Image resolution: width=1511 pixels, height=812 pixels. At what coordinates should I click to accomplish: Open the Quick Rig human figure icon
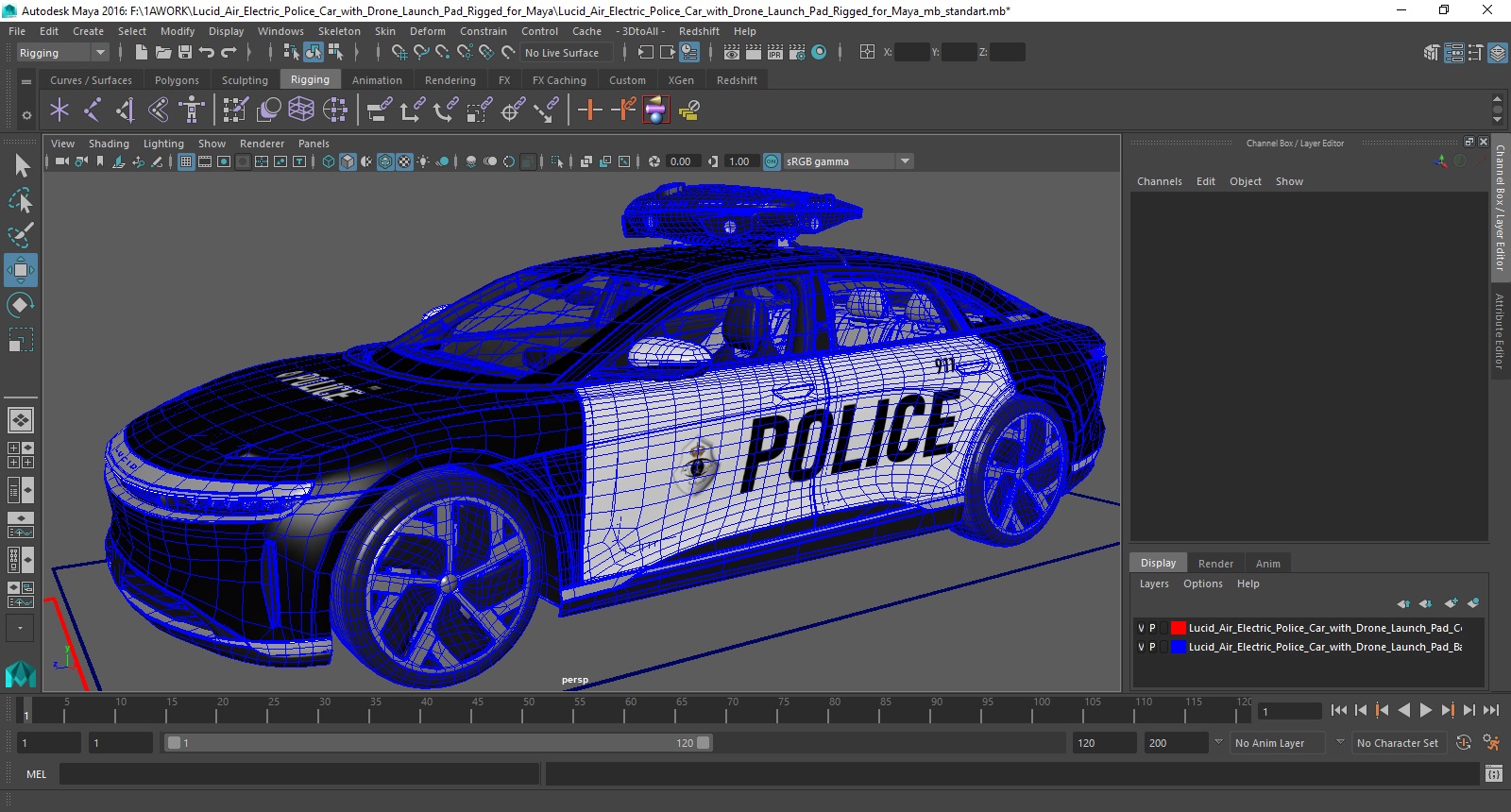192,110
